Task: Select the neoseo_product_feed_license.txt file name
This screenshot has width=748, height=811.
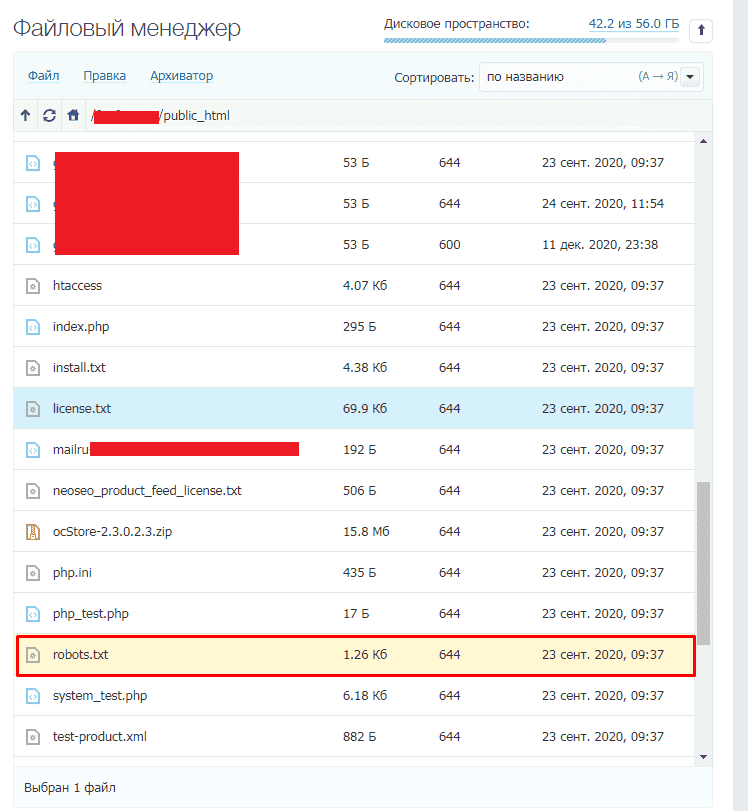Action: point(147,490)
